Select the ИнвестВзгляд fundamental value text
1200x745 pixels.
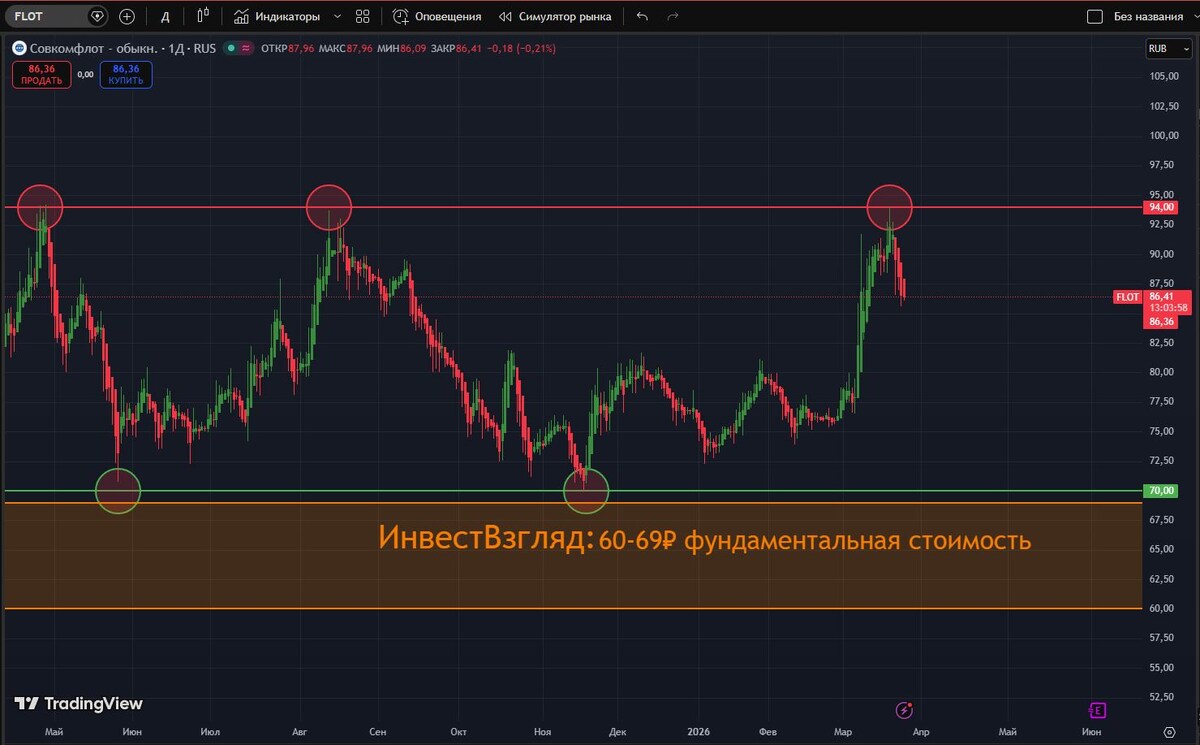point(704,540)
